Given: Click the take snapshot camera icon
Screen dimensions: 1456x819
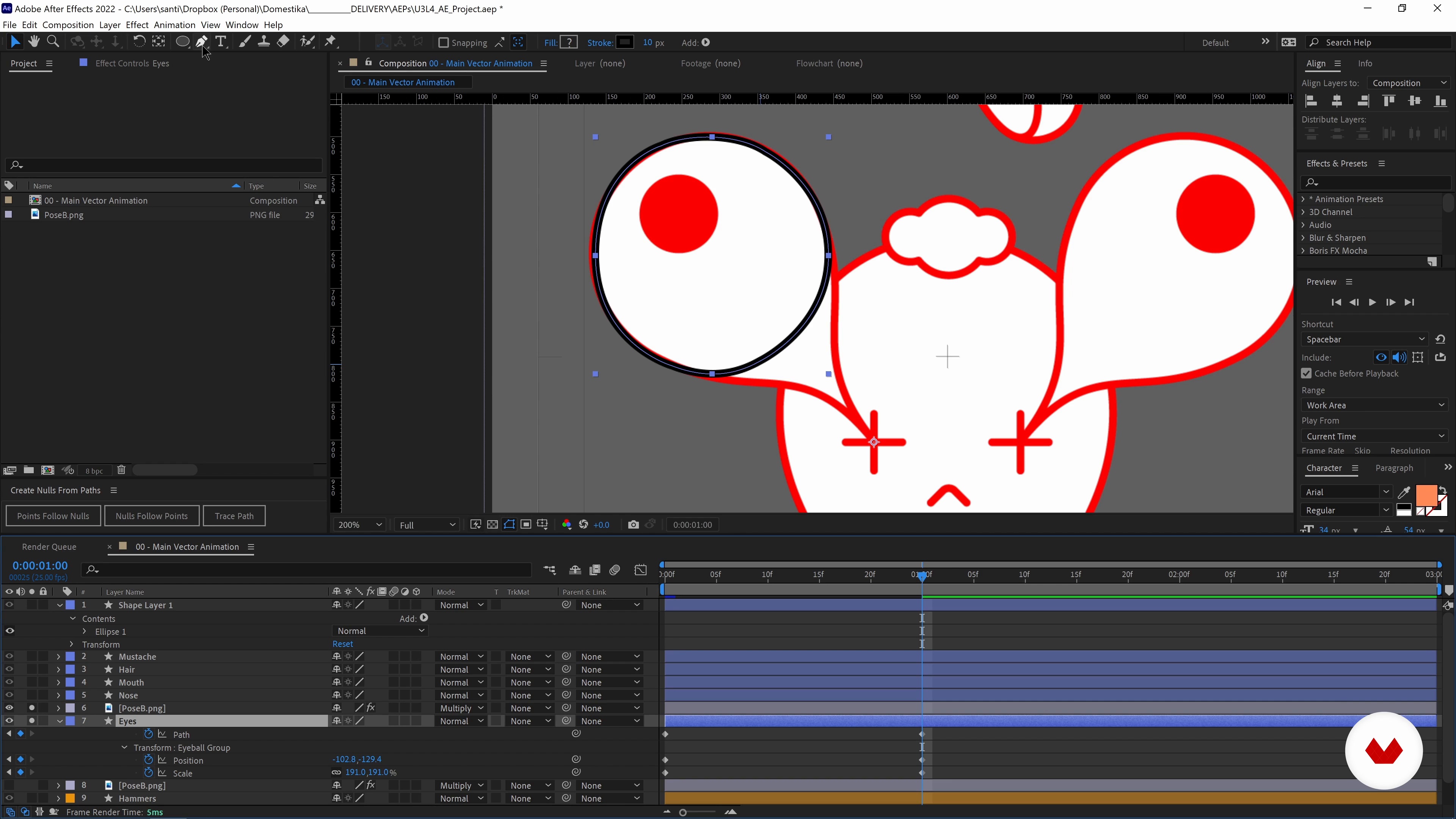Looking at the screenshot, I should pos(633,524).
